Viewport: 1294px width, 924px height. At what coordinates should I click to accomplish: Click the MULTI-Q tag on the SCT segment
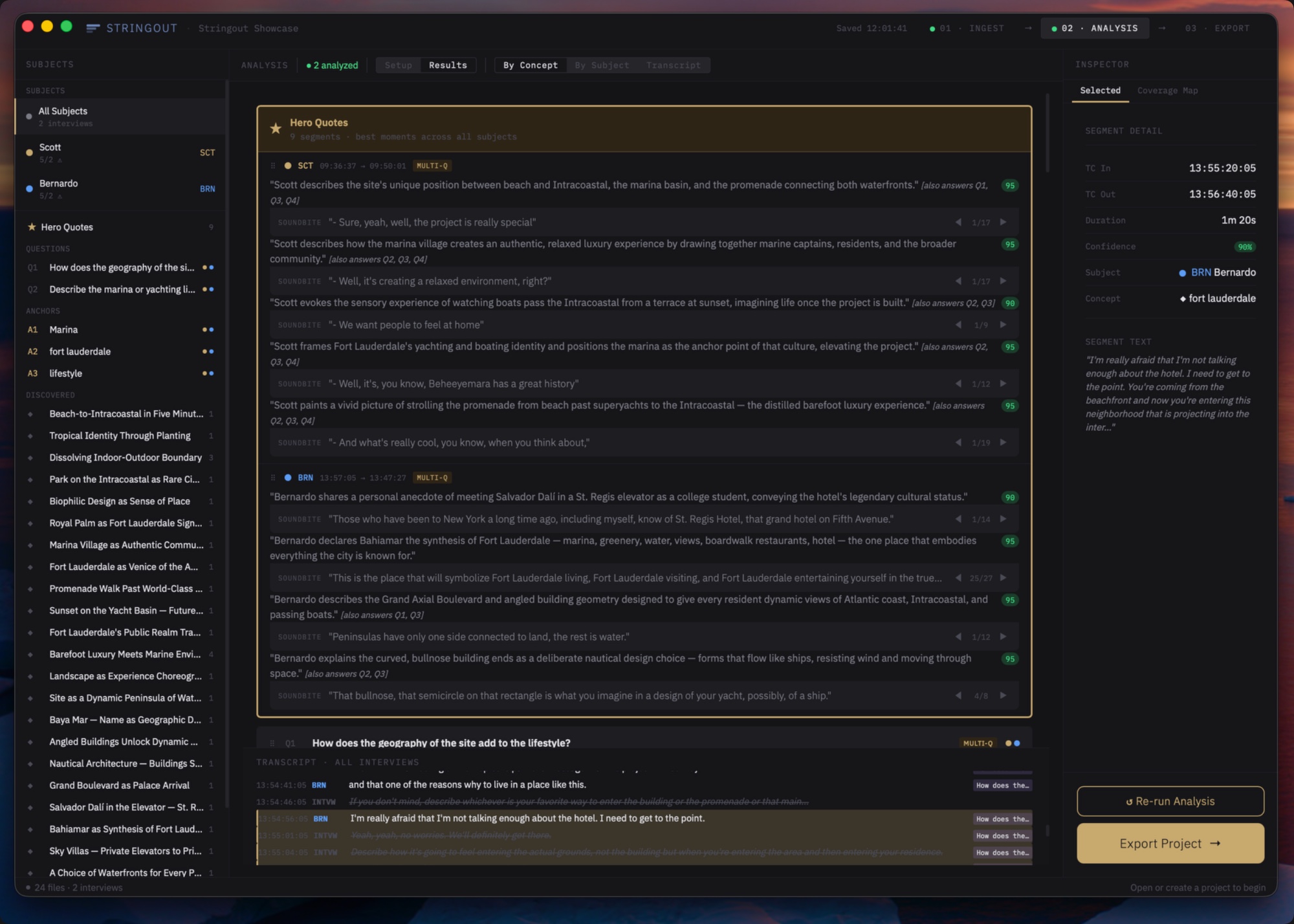coord(432,166)
